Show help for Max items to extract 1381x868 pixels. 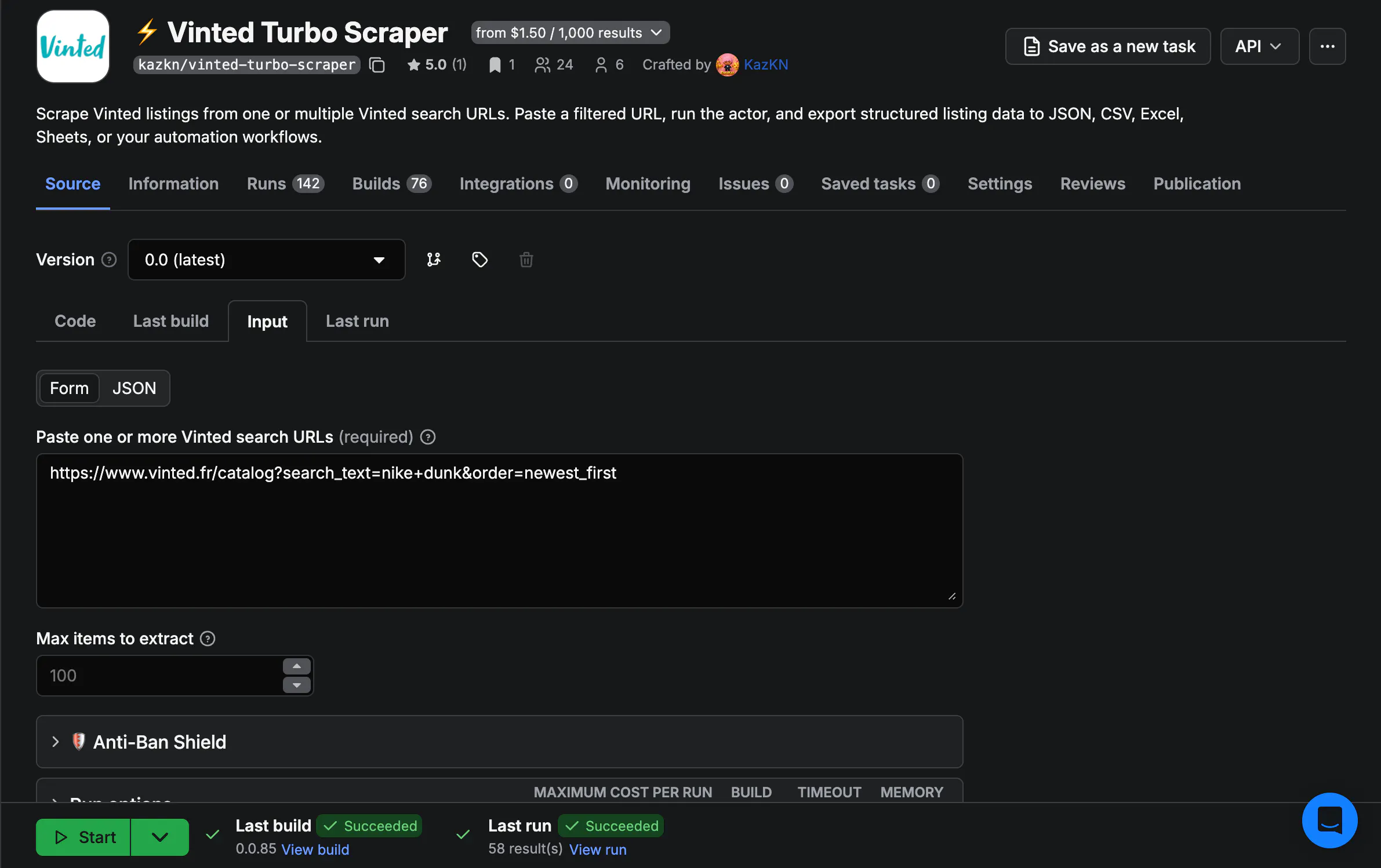(x=208, y=639)
